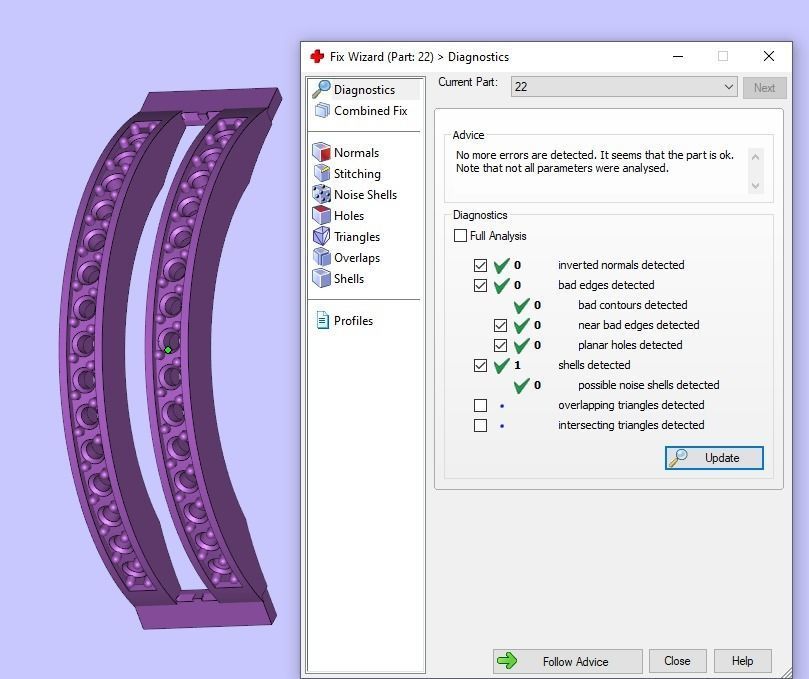Uncheck the near bad edges detected checkbox
The image size is (809, 679).
point(500,325)
